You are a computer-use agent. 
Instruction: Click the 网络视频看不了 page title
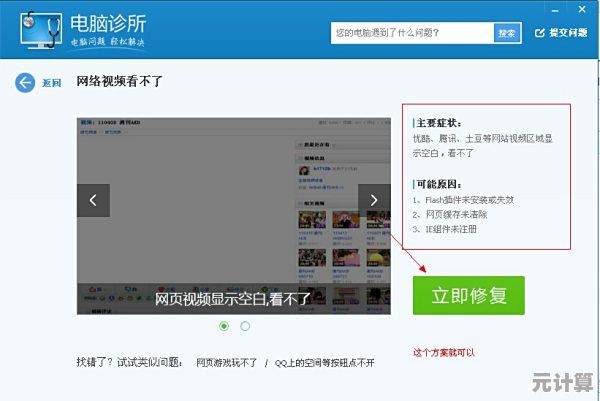pyautogui.click(x=119, y=81)
